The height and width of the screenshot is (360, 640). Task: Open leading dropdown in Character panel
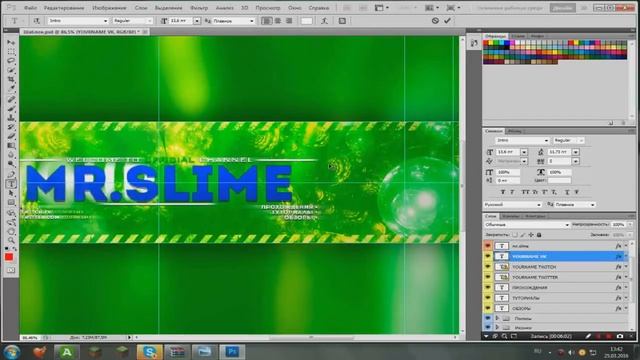coord(576,152)
